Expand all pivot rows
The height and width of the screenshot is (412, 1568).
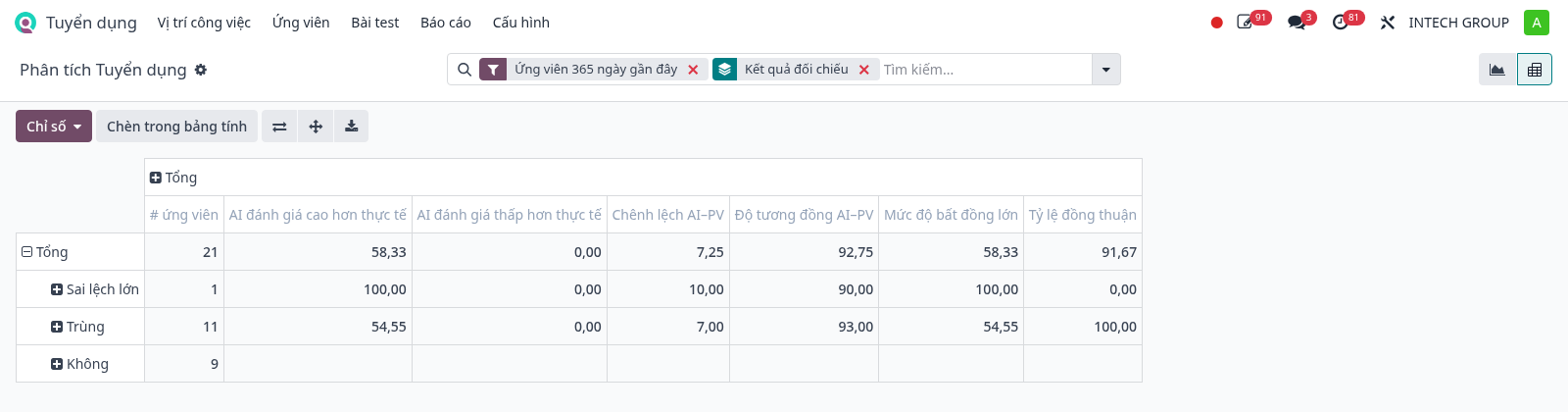point(316,127)
